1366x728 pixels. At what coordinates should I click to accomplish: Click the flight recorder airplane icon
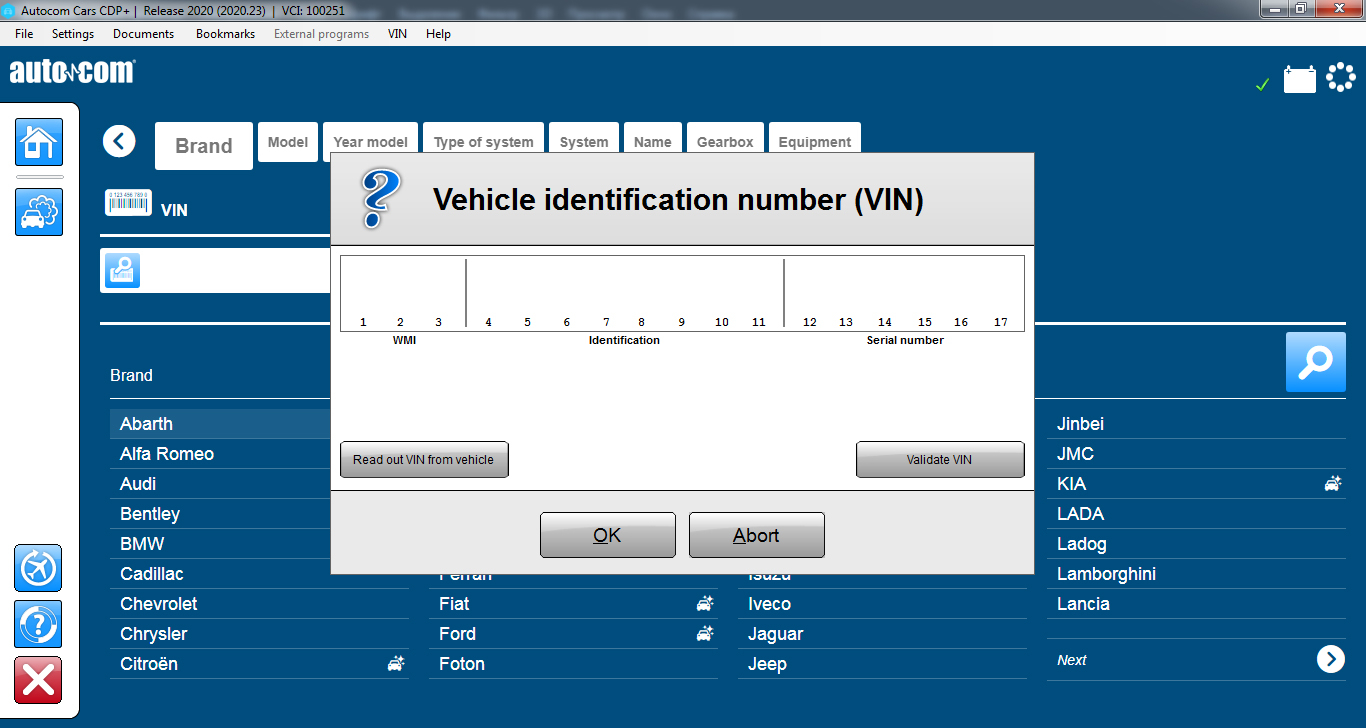click(x=38, y=568)
